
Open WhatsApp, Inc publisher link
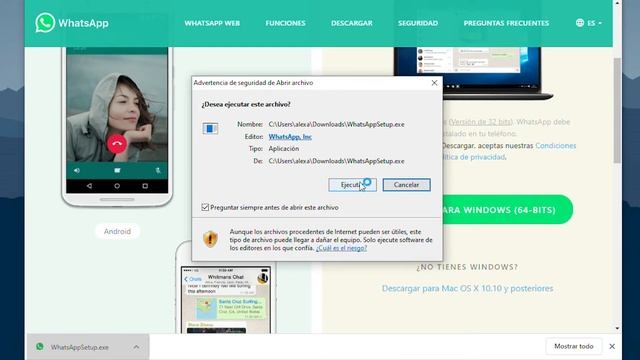(x=290, y=137)
